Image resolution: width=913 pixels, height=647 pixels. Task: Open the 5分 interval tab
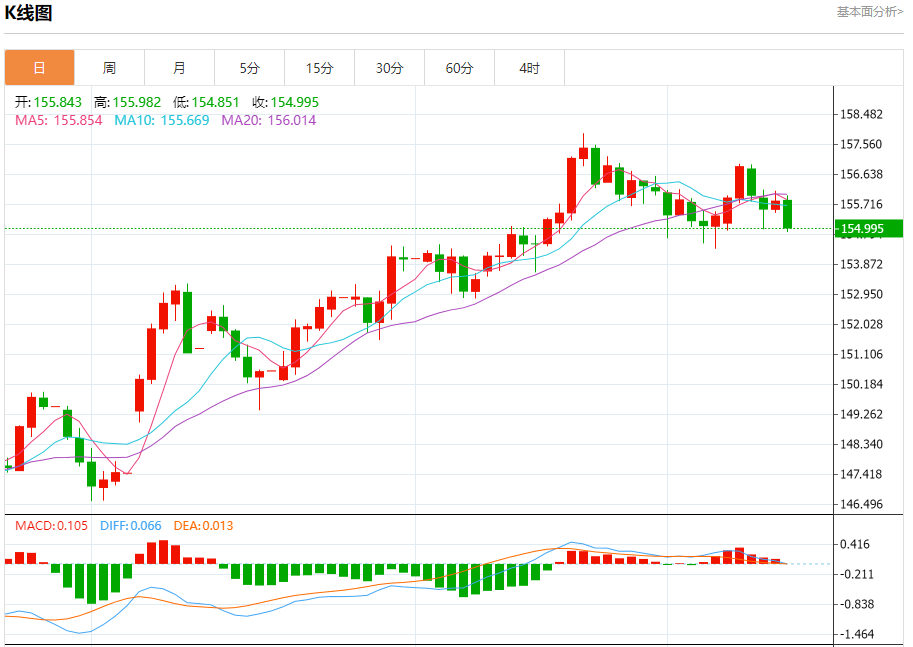coord(249,68)
